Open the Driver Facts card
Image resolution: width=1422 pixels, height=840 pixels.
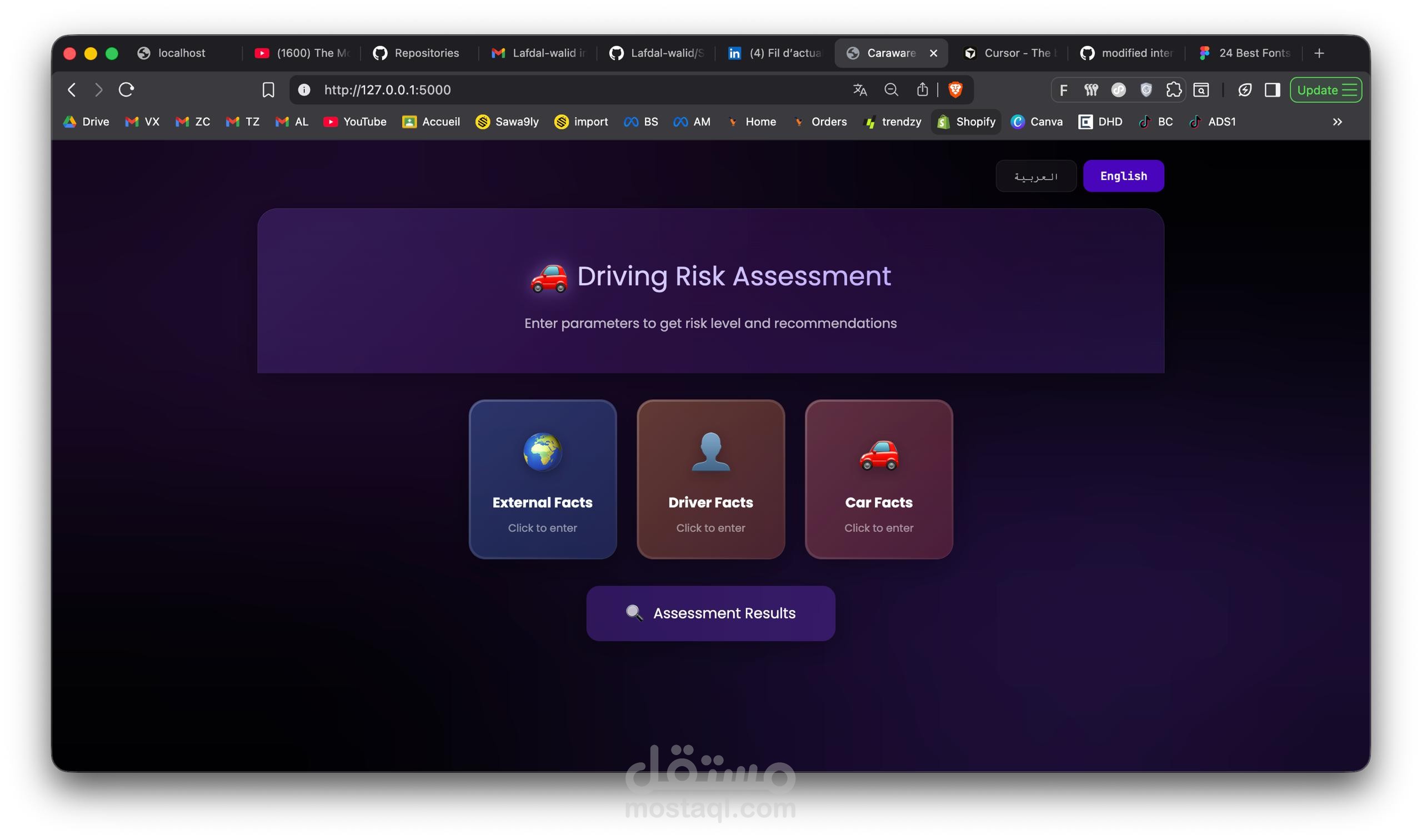tap(710, 479)
